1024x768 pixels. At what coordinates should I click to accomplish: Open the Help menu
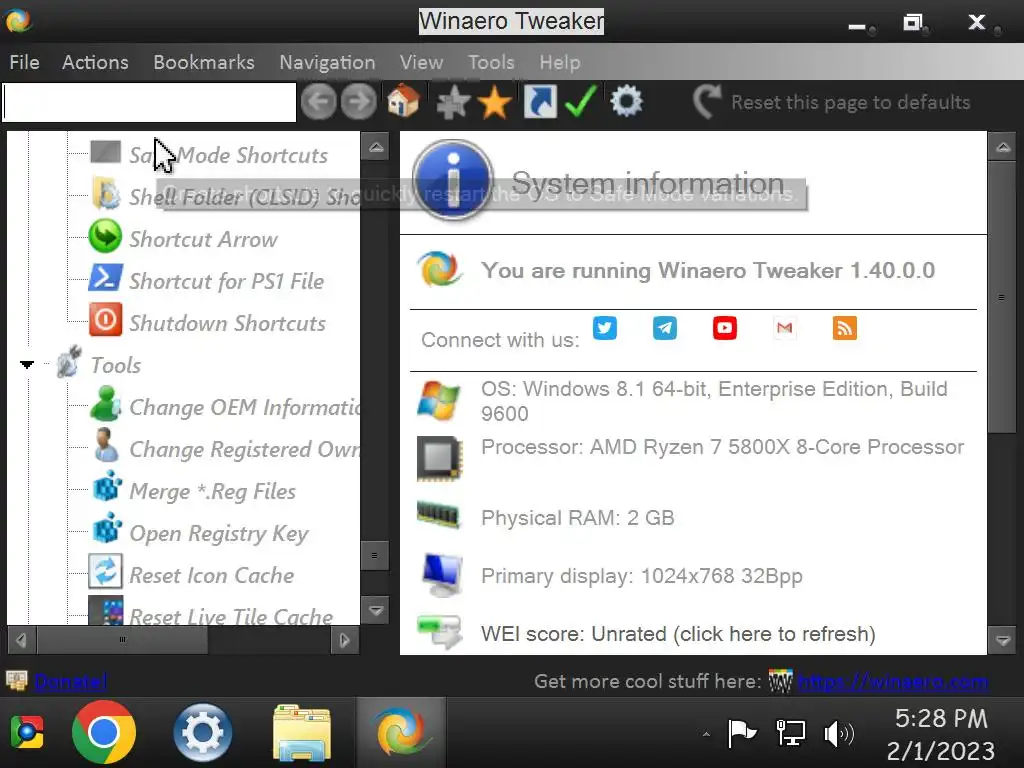[x=560, y=62]
